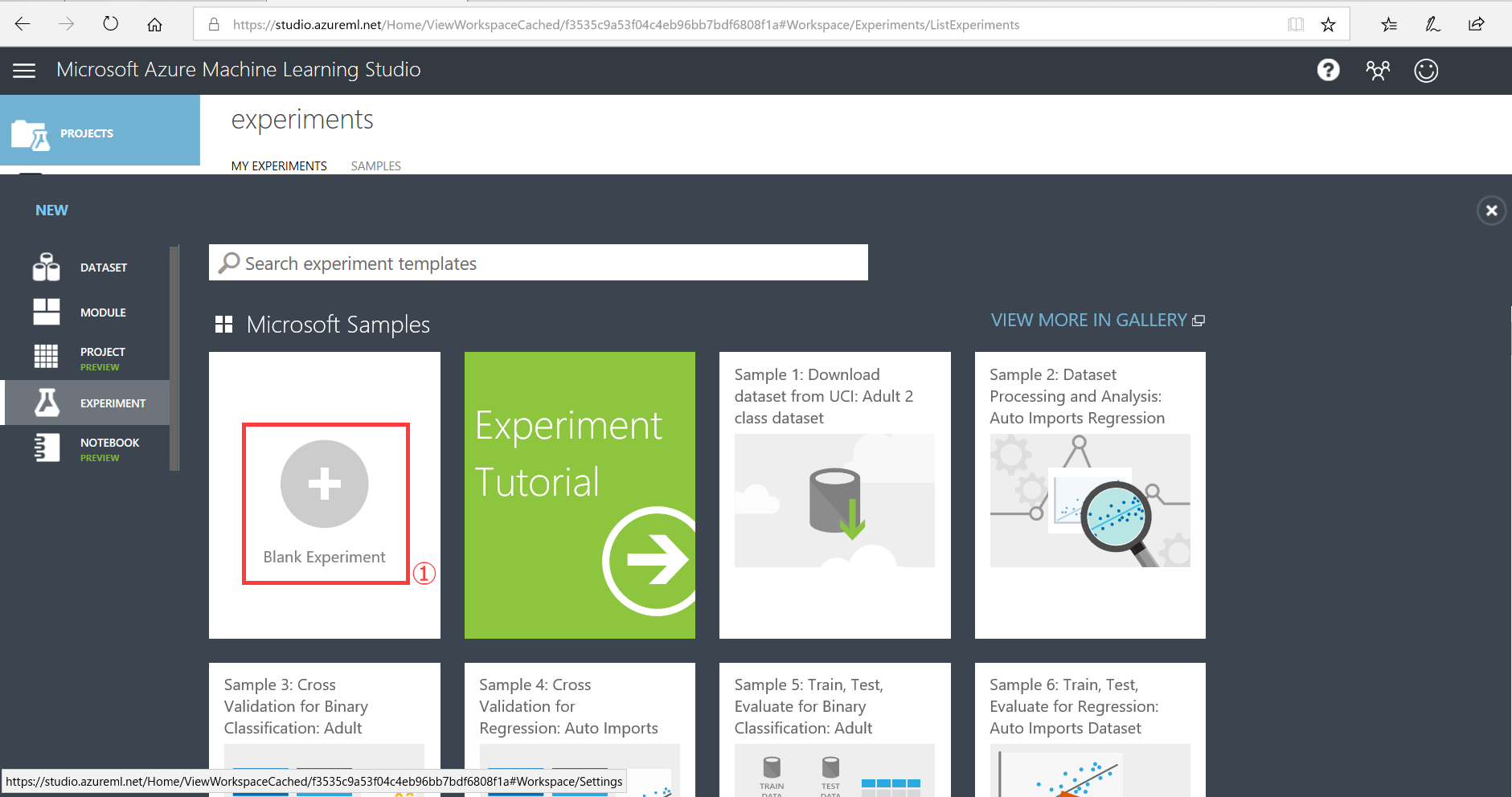Viewport: 1512px width, 797px height.
Task: Open Sample 4 Cross Validation for Regression tile
Action: pos(580,730)
